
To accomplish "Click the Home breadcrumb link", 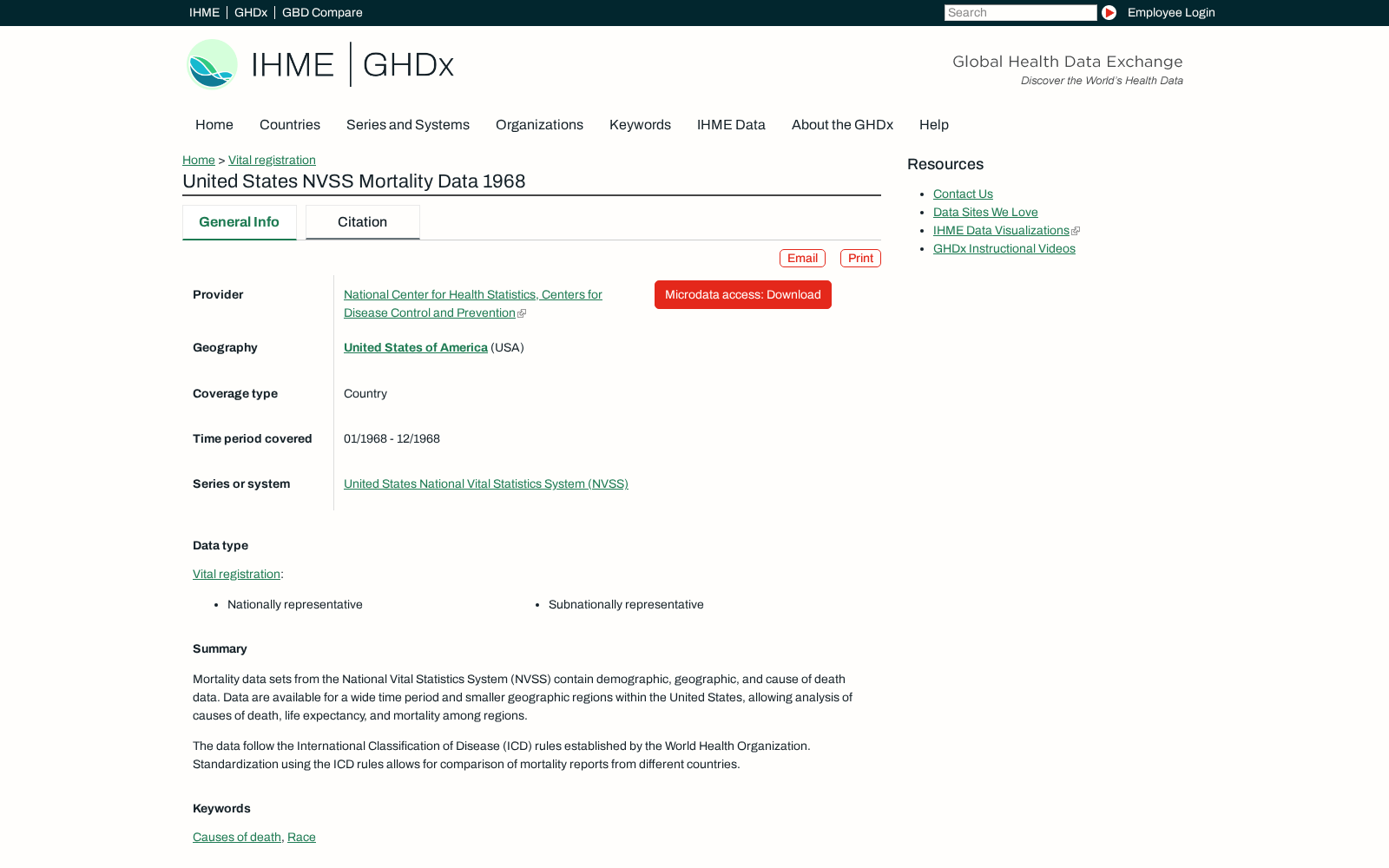I will pyautogui.click(x=199, y=160).
